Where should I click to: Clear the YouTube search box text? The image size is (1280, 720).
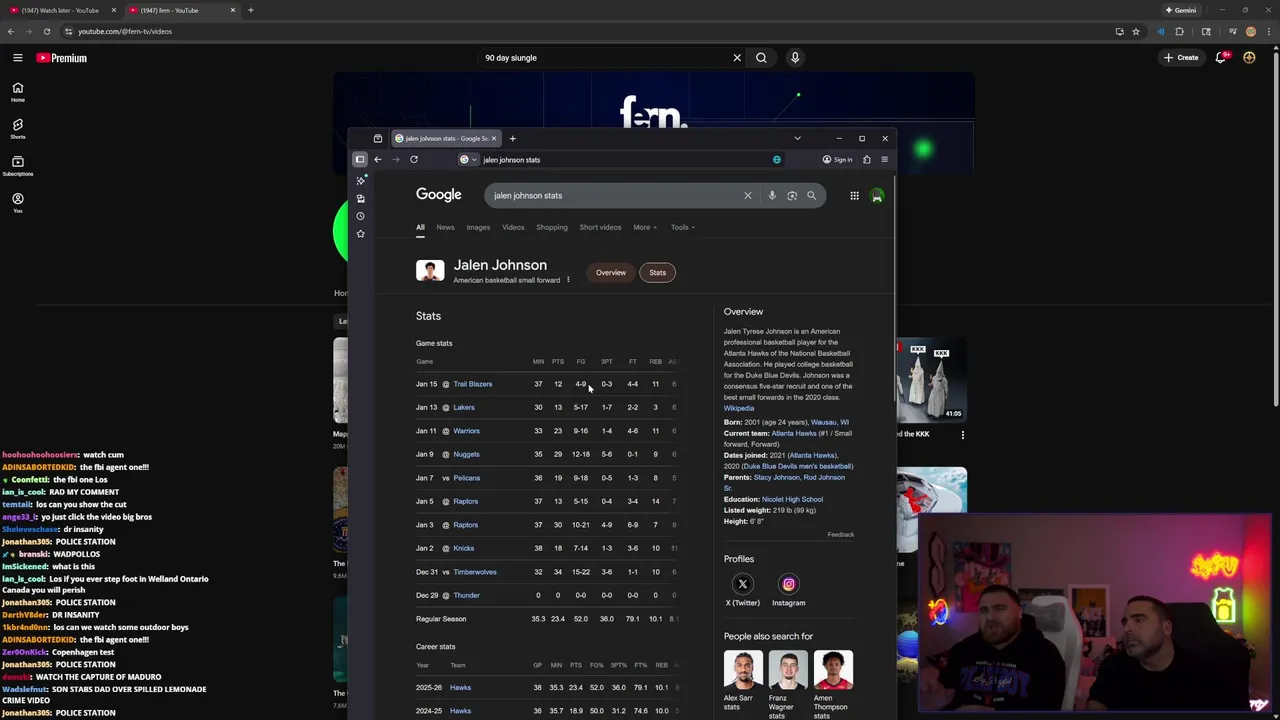(737, 58)
